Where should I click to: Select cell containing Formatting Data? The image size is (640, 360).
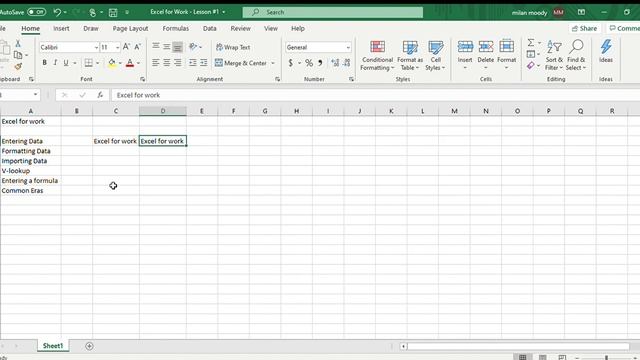coord(31,151)
